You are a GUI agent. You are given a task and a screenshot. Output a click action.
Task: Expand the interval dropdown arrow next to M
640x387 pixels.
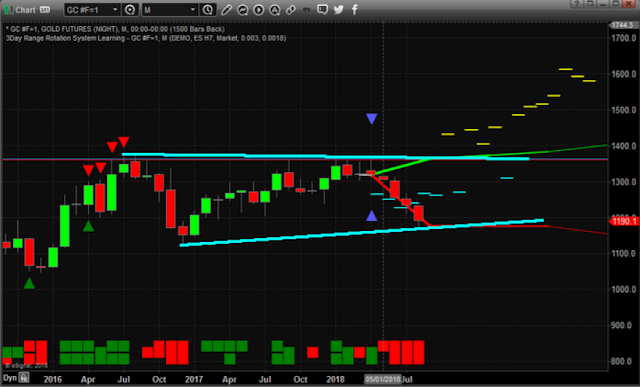point(193,9)
